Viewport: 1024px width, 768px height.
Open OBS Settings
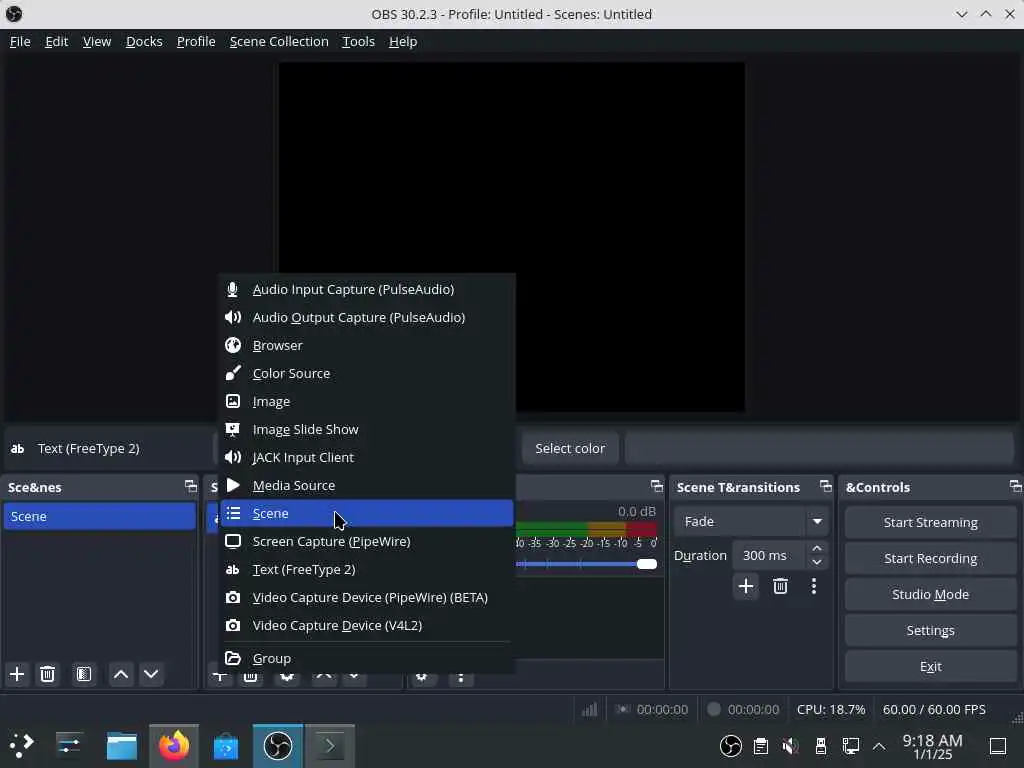[x=931, y=630]
